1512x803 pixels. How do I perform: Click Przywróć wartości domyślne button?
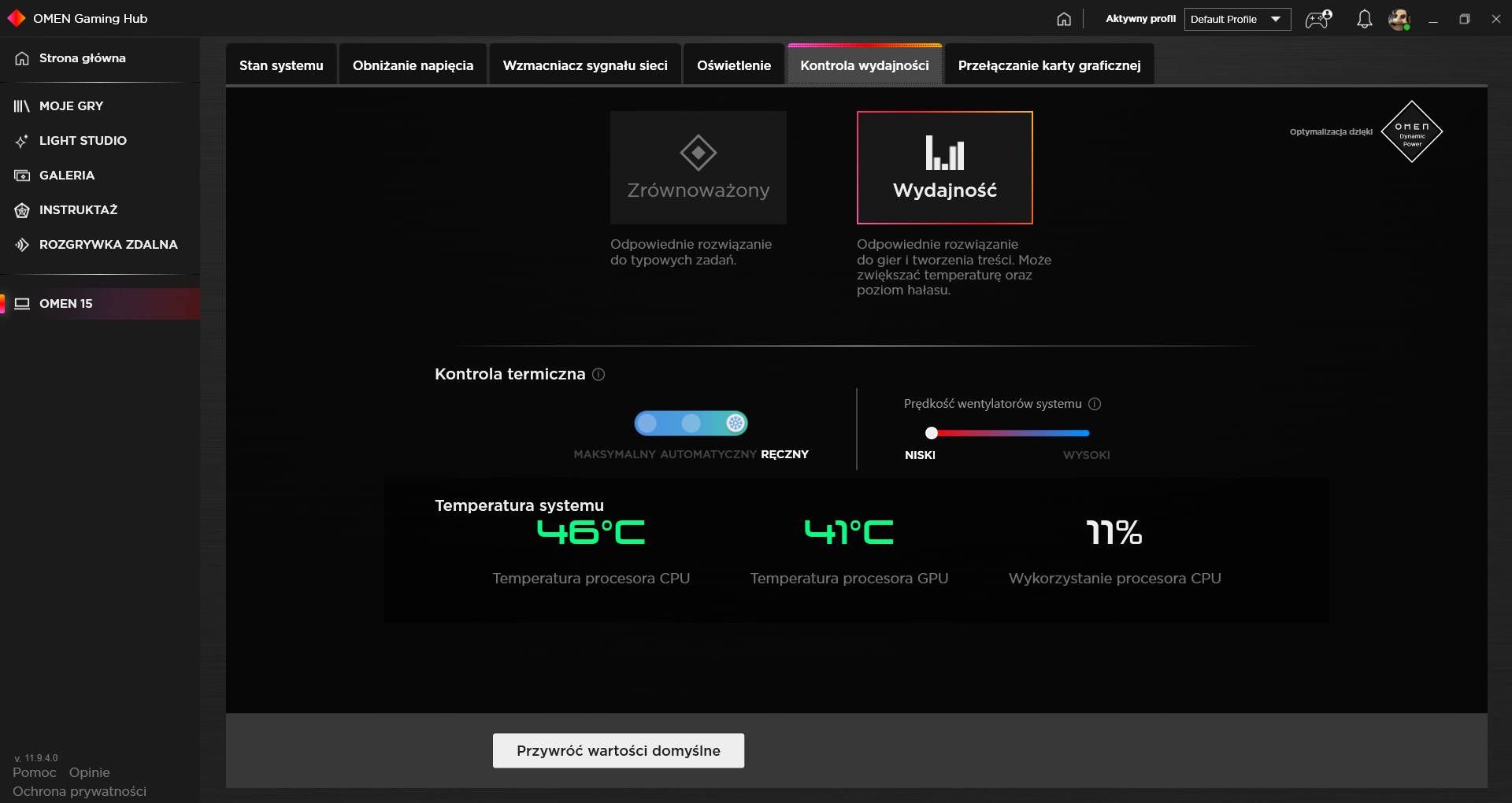[x=618, y=751]
